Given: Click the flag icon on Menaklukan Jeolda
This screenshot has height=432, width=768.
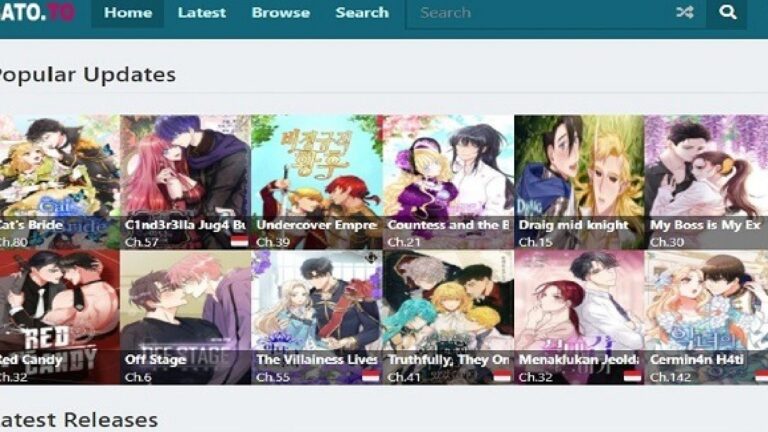Looking at the screenshot, I should pos(633,376).
